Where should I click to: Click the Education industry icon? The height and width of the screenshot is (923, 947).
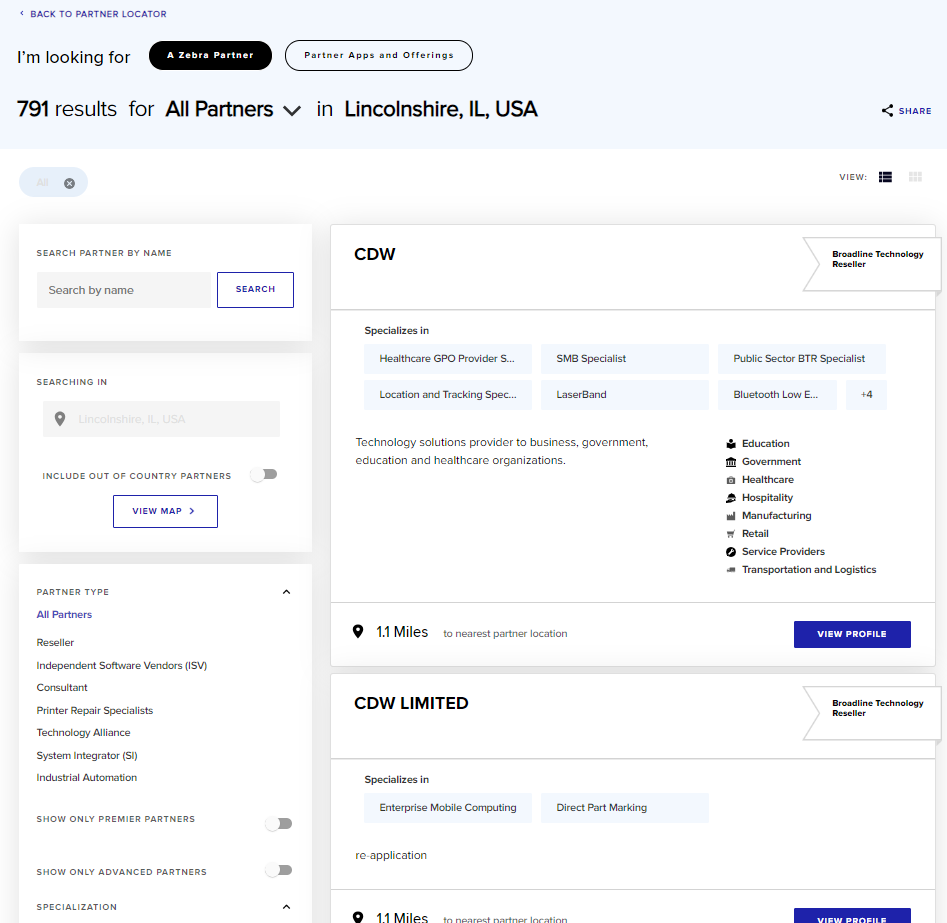(731, 444)
